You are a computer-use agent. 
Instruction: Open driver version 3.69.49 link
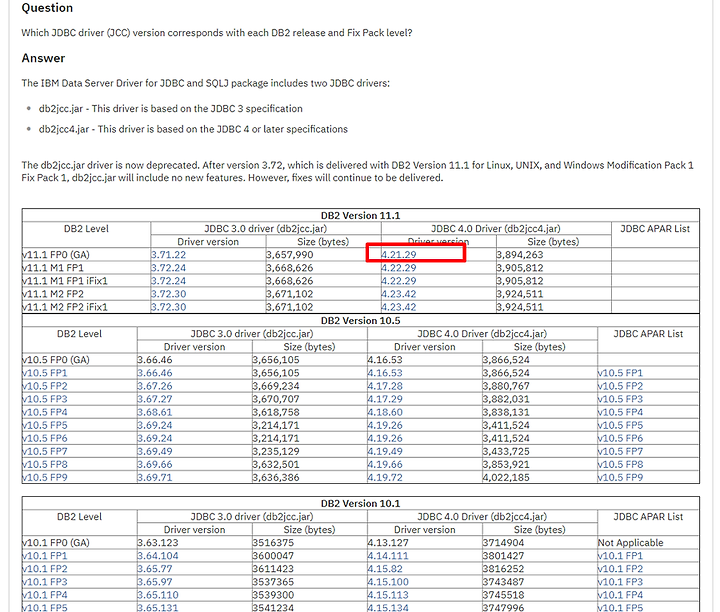pyautogui.click(x=155, y=451)
